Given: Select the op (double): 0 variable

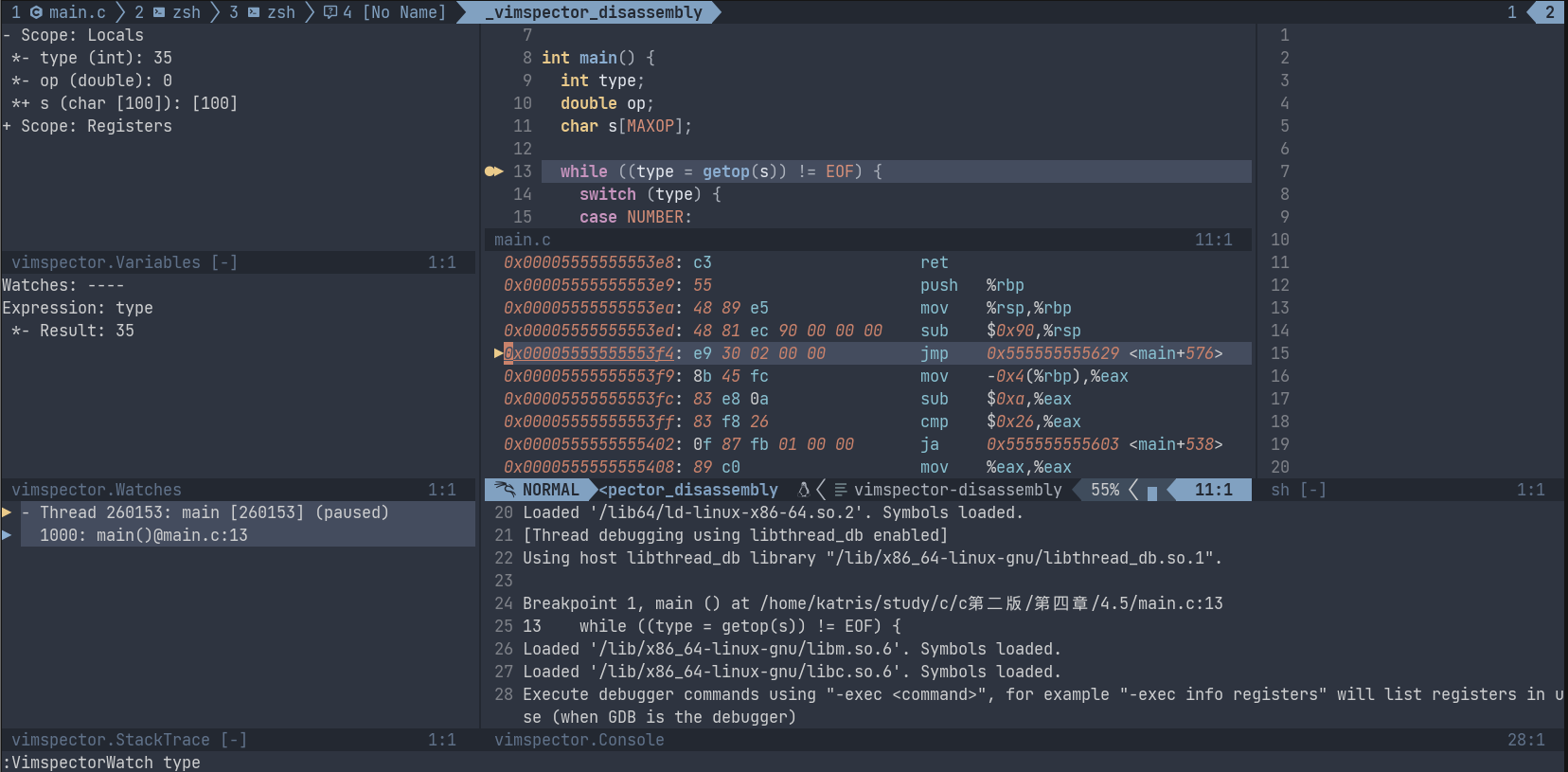Looking at the screenshot, I should tap(91, 81).
